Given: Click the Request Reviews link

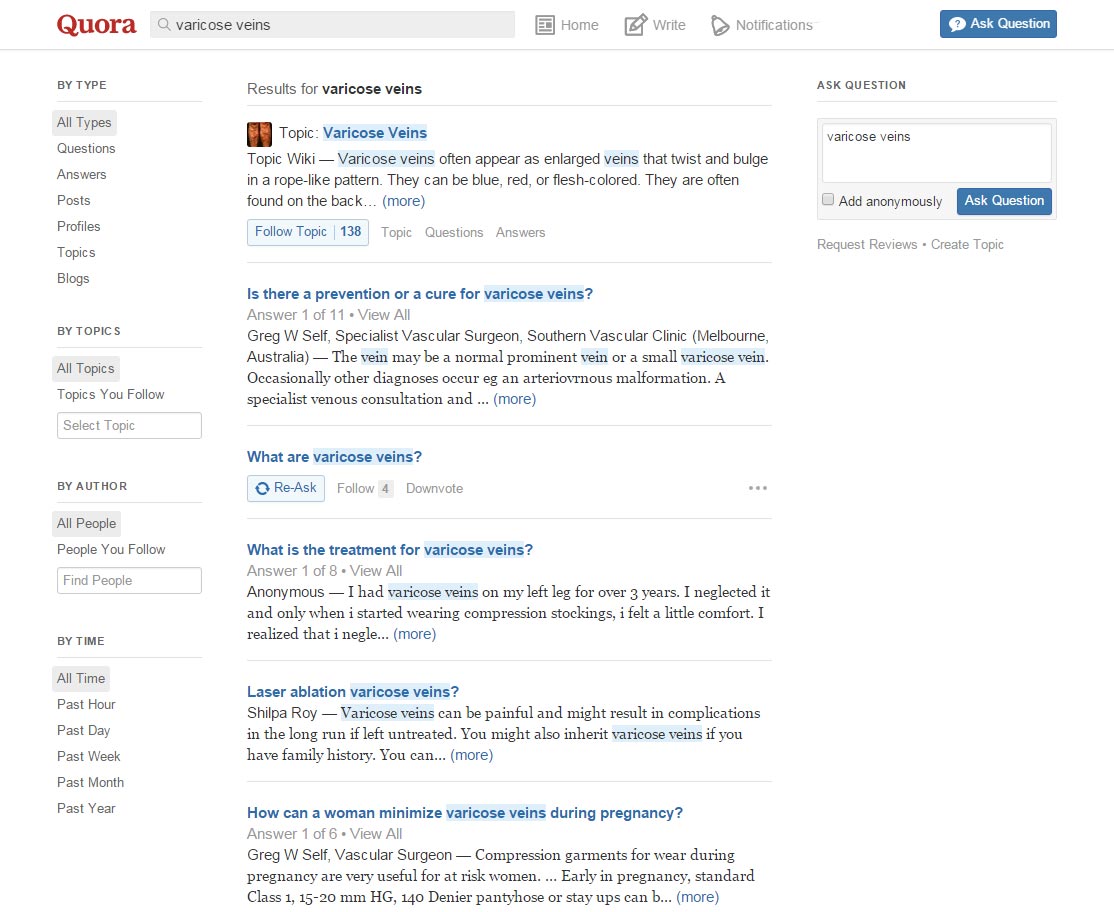Looking at the screenshot, I should pos(867,244).
